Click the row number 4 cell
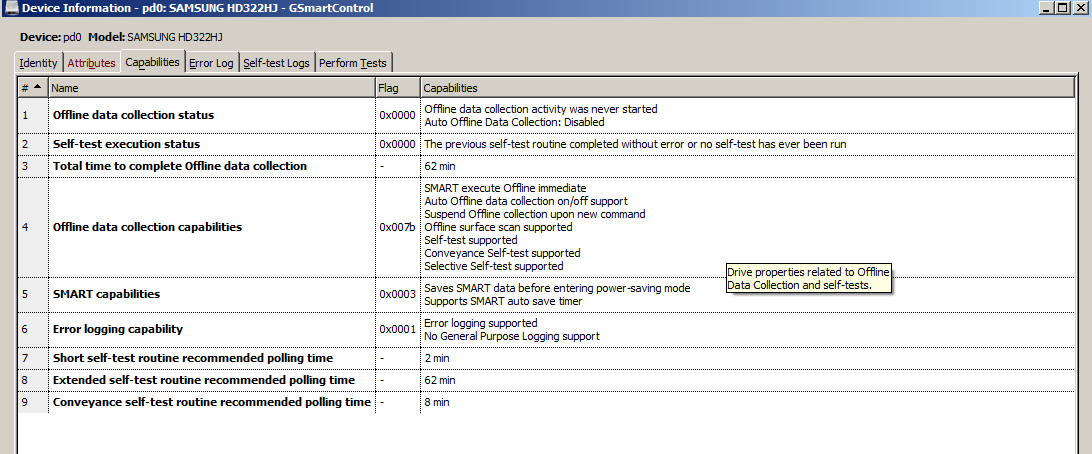Viewport: 1092px width, 454px height. point(32,227)
